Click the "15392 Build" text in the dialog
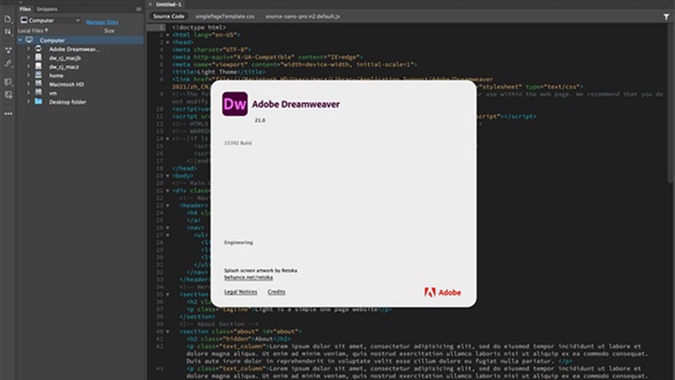This screenshot has width=675, height=380. [238, 143]
